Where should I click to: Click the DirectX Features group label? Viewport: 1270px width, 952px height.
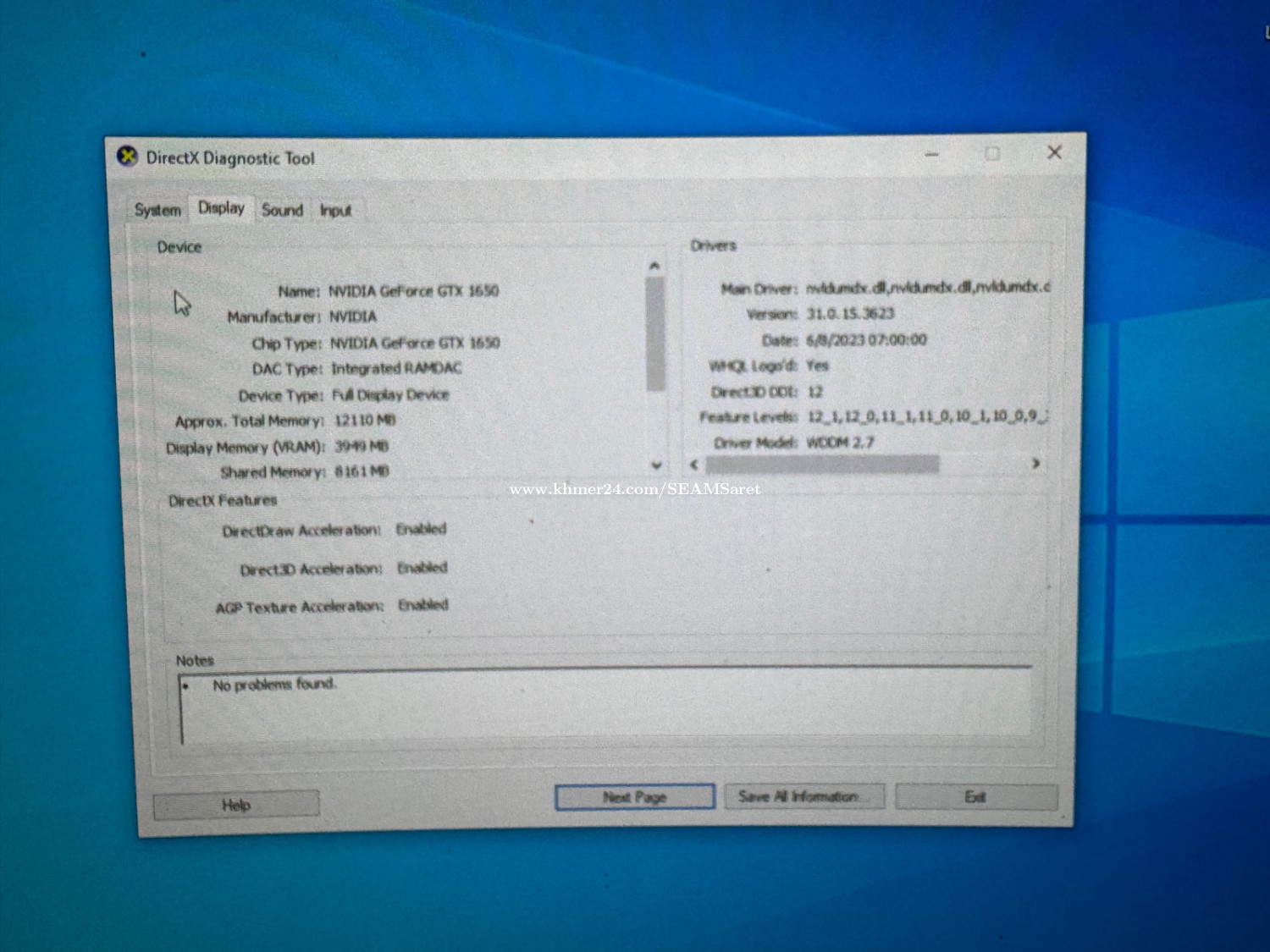(x=223, y=501)
